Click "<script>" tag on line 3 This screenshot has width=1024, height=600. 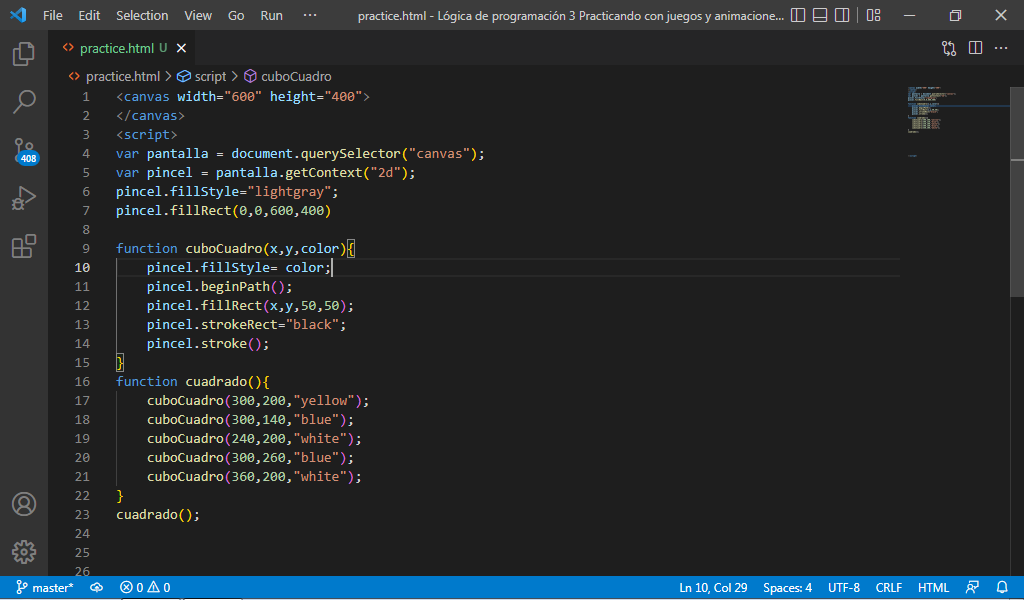click(146, 134)
